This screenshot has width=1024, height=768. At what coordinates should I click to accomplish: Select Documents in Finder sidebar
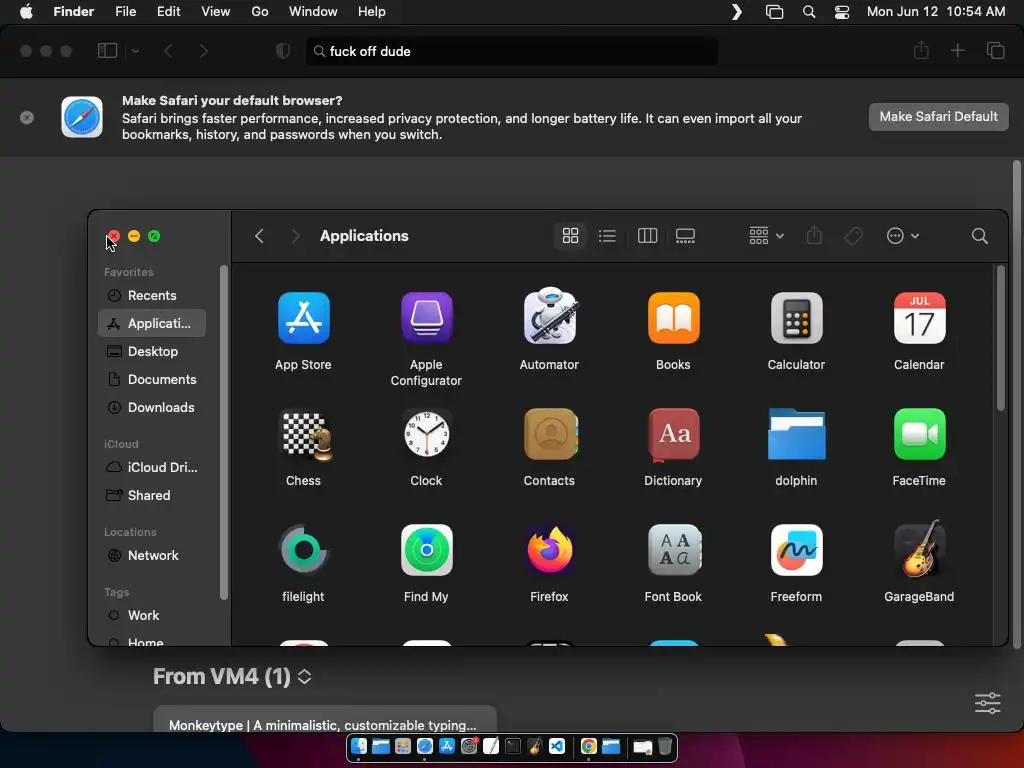151,379
